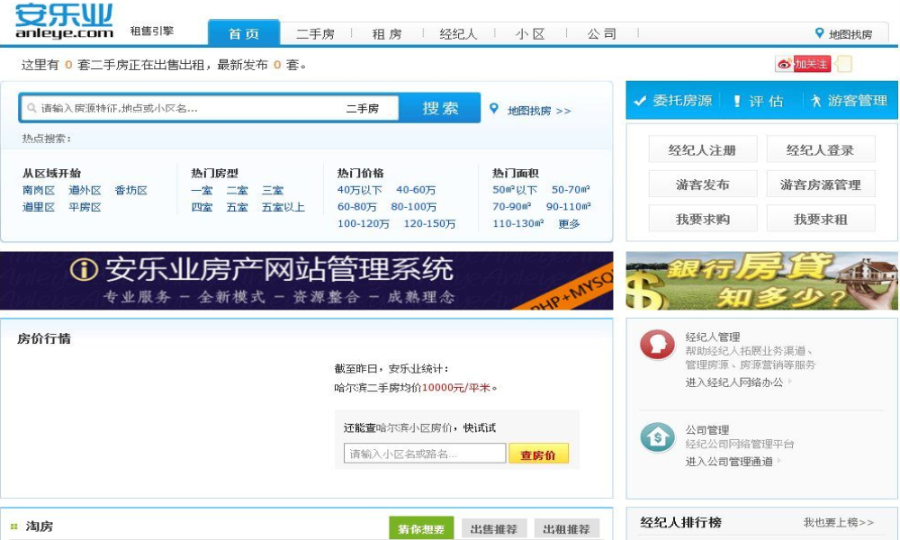Focus the 请输入小区名或路名 input field
The width and height of the screenshot is (900, 540).
[425, 454]
